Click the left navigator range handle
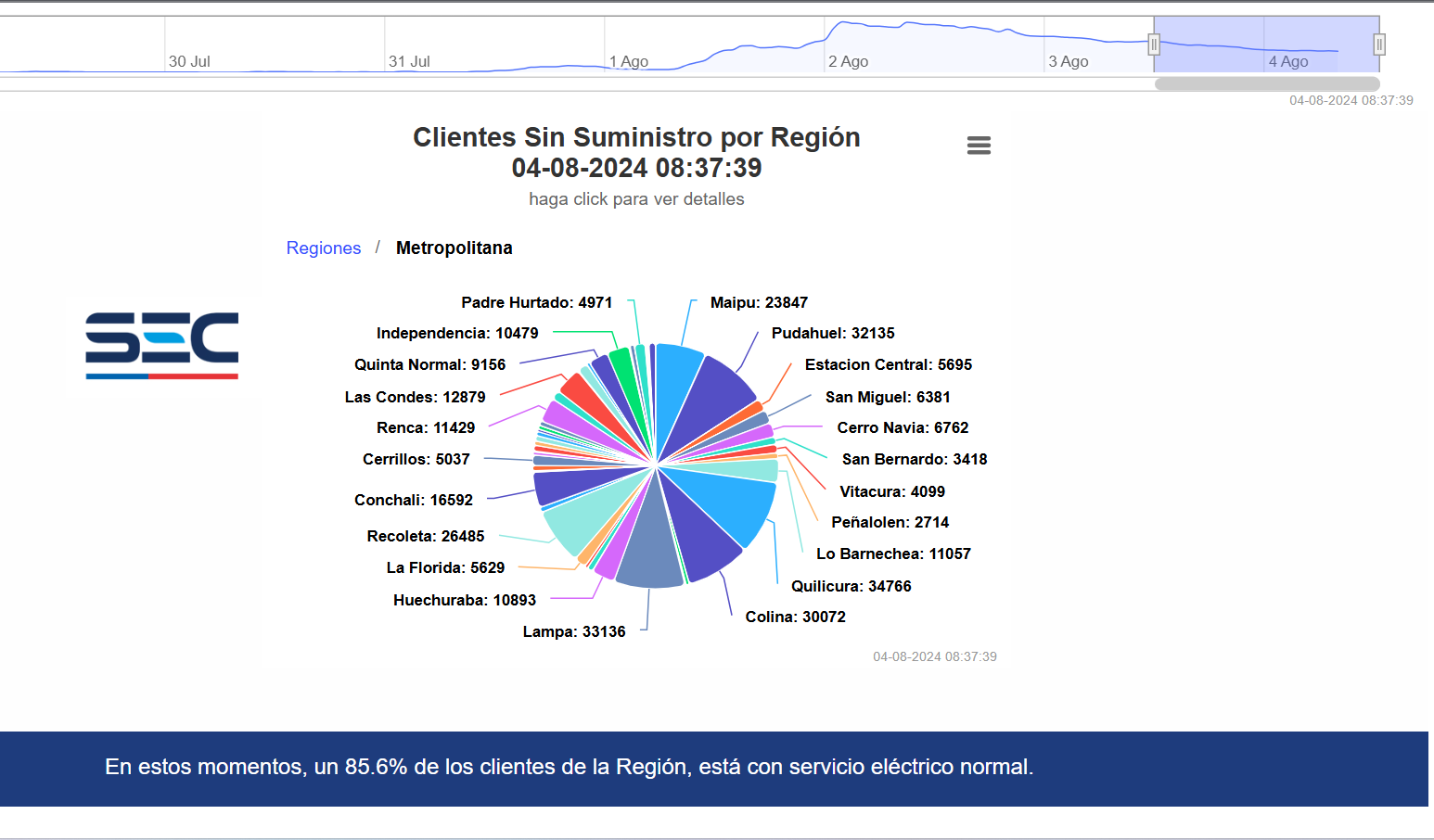The image size is (1434, 840). click(1154, 45)
